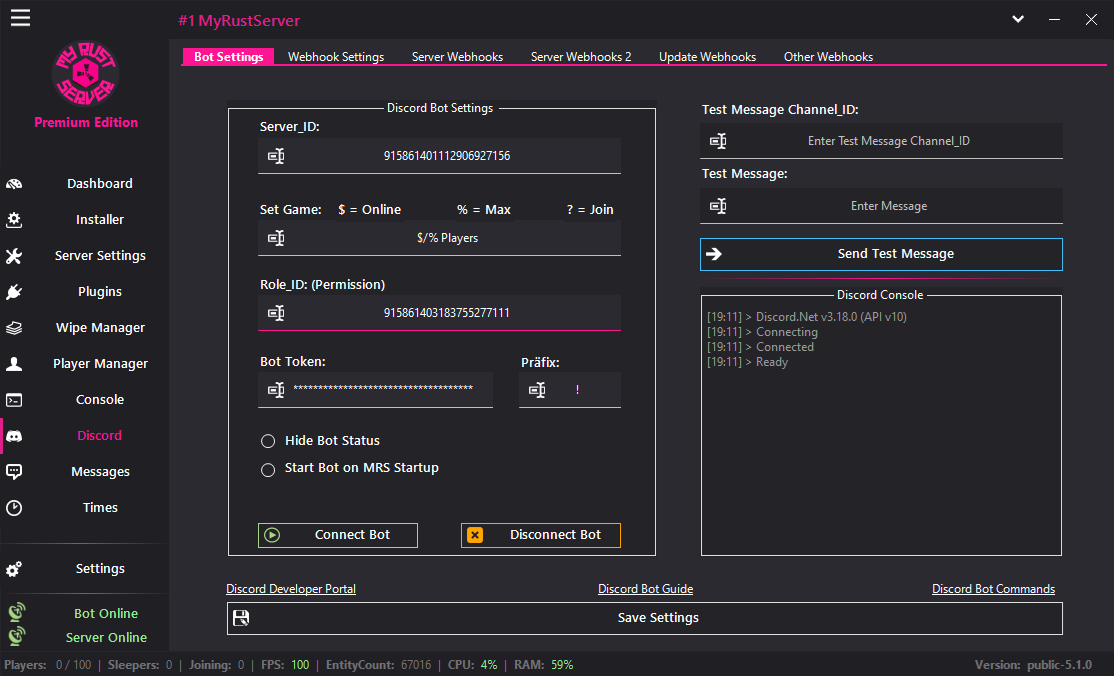The height and width of the screenshot is (676, 1114).
Task: Click the Bot Online status icon
Action: [16, 611]
